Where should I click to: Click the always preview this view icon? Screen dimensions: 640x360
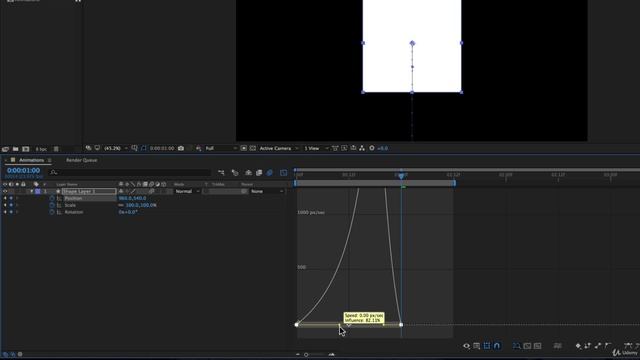click(88, 148)
